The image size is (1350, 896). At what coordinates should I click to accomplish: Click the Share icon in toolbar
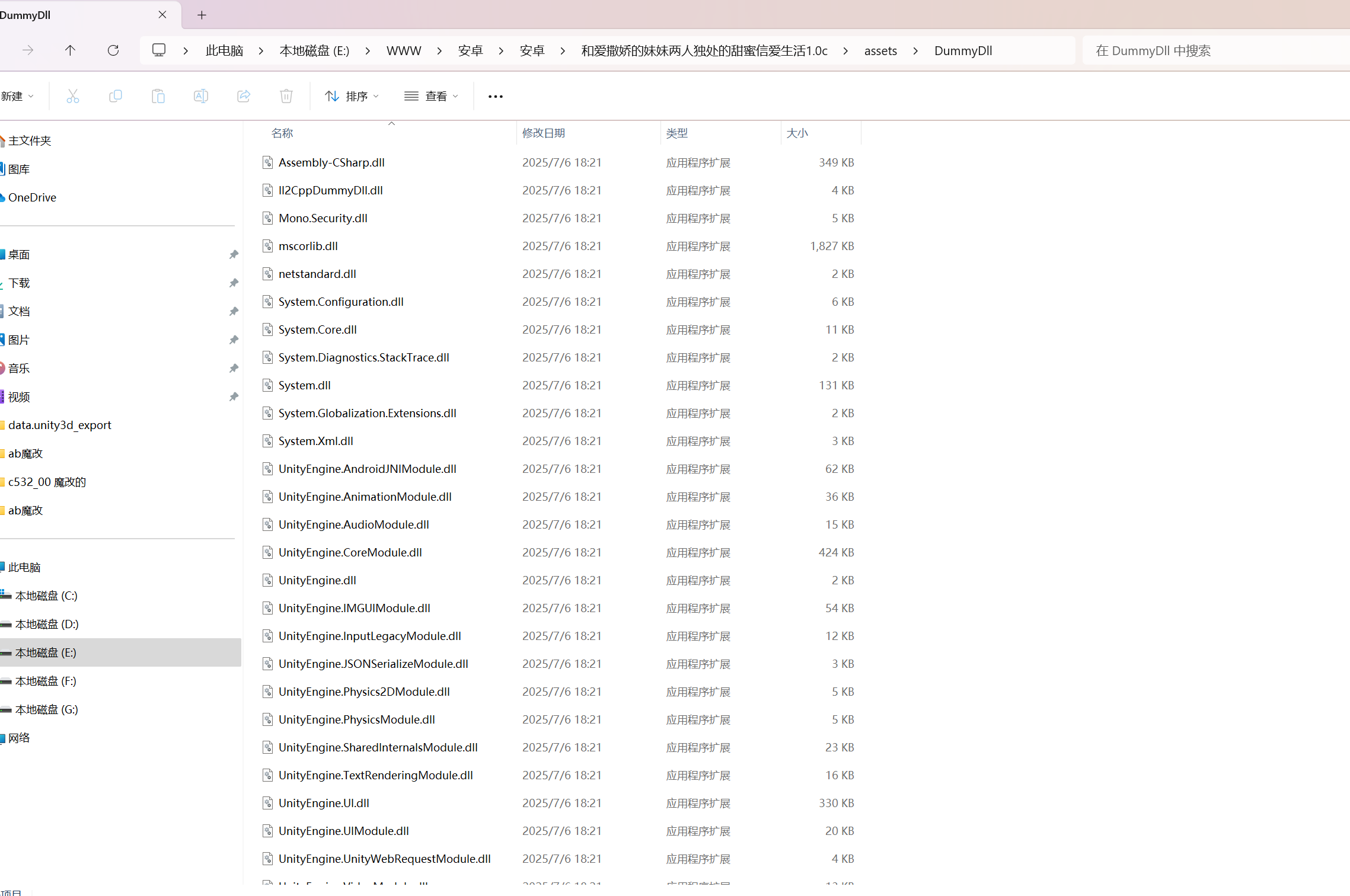pos(244,96)
